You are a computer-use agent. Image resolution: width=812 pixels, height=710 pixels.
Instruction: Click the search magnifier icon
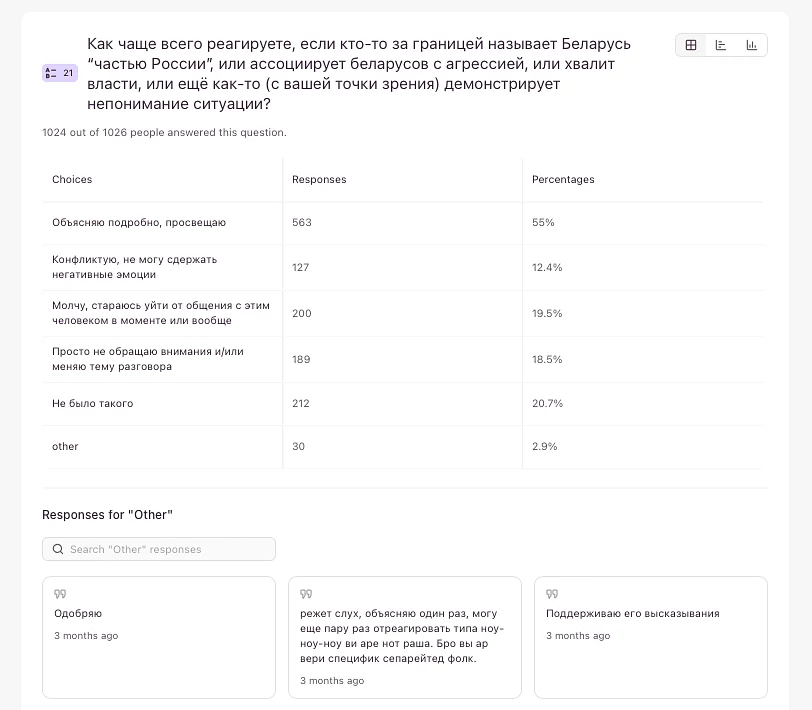[x=59, y=549]
